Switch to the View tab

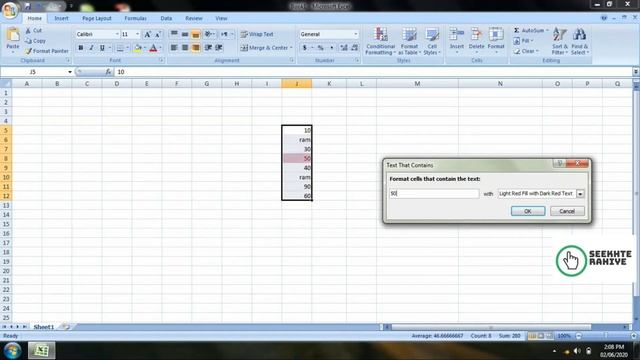pyautogui.click(x=221, y=18)
